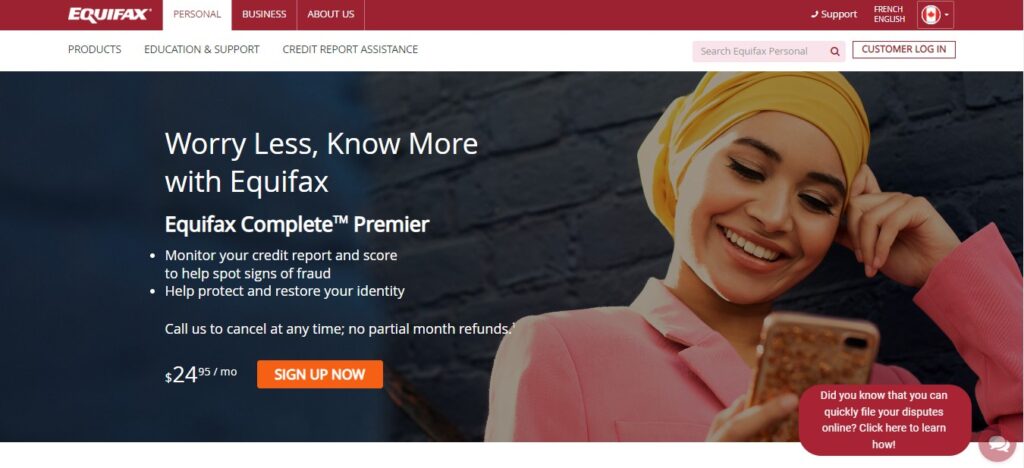
Task: Click the Sign Up Now button
Action: [x=320, y=375]
